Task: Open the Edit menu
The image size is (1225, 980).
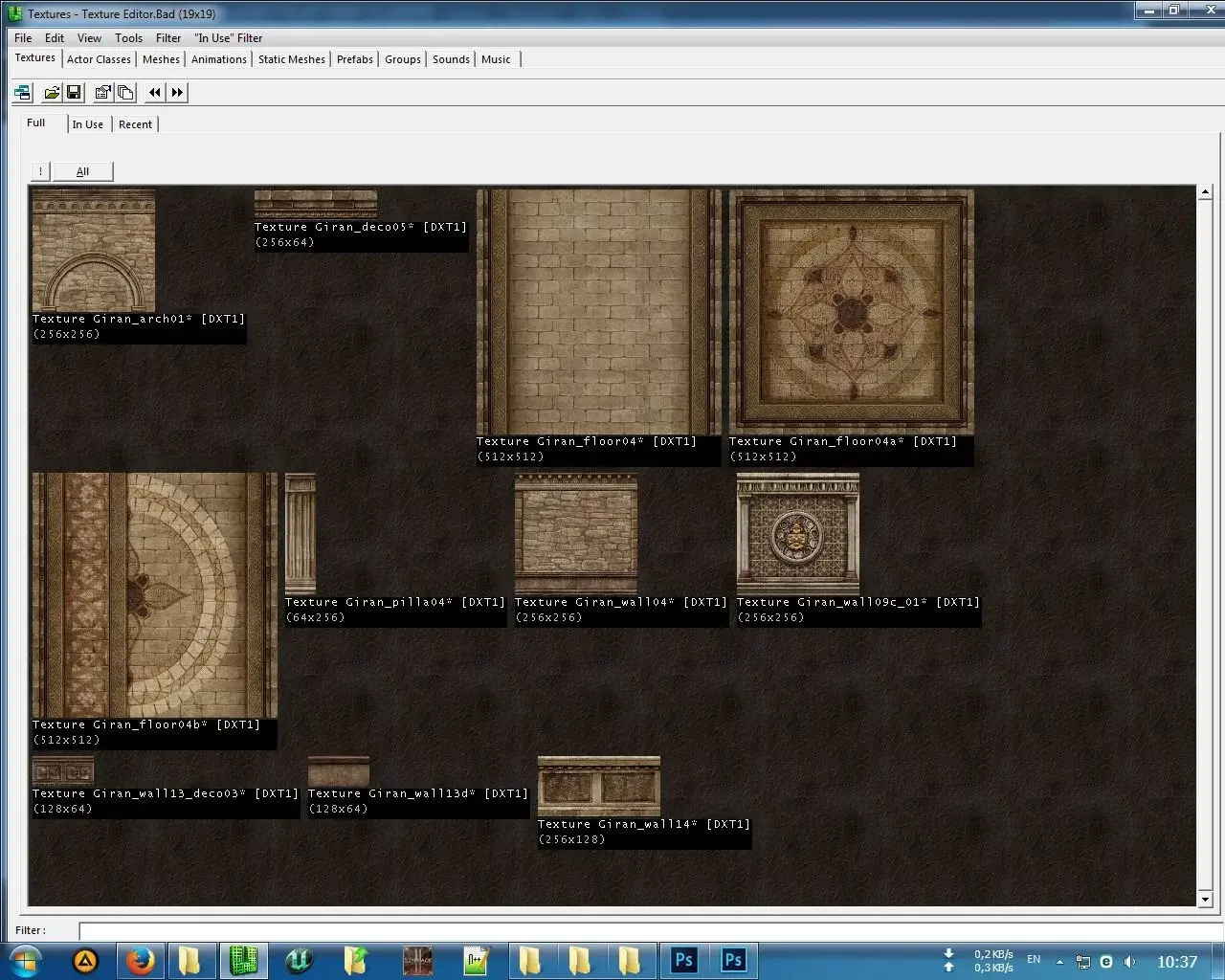Action: click(x=55, y=38)
